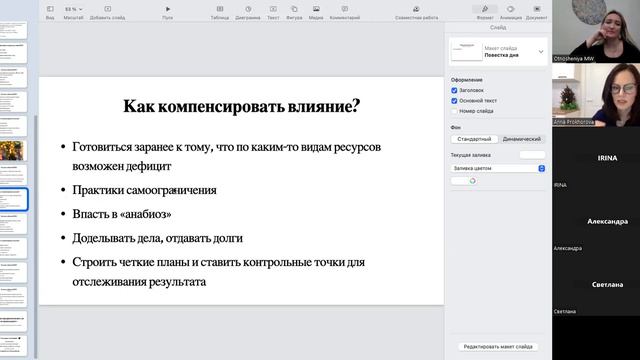Toggle the Основной текст checkbox
640x360 pixels.
[454, 100]
